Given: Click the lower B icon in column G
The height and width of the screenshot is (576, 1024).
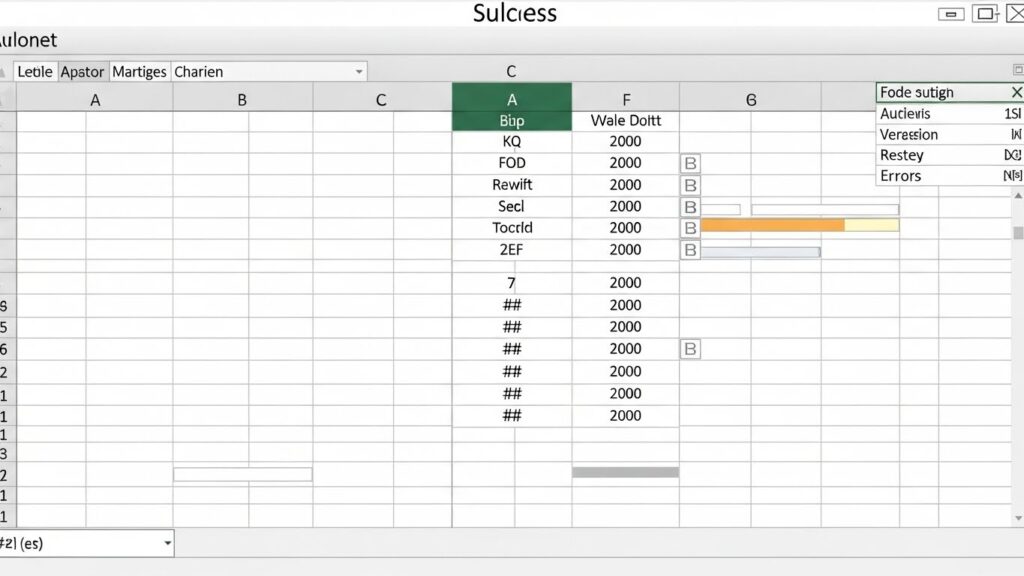Looking at the screenshot, I should pyautogui.click(x=690, y=349).
